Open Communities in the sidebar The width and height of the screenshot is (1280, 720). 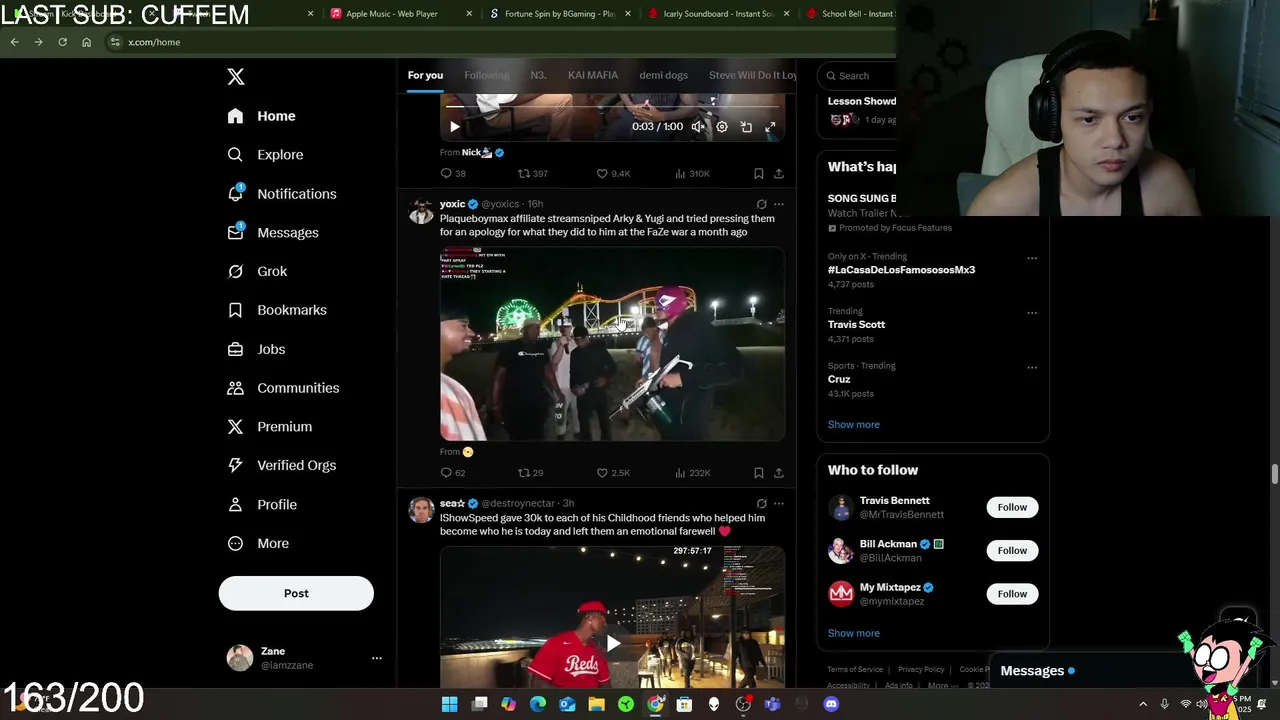284,388
